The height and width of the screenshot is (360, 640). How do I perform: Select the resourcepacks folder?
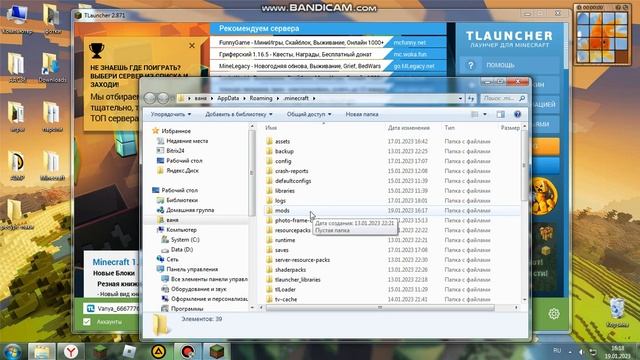point(292,230)
